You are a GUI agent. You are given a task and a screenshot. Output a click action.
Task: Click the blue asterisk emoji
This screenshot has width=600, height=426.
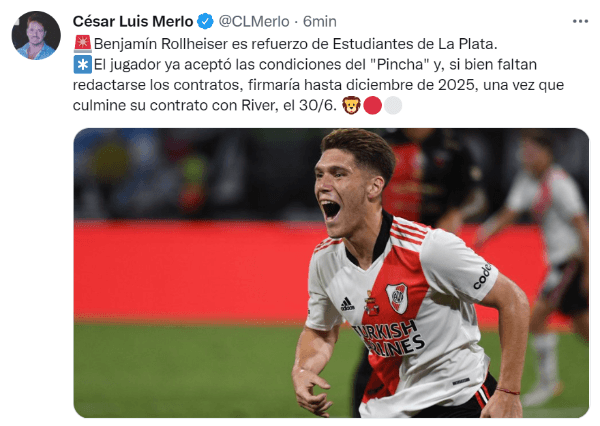(83, 64)
